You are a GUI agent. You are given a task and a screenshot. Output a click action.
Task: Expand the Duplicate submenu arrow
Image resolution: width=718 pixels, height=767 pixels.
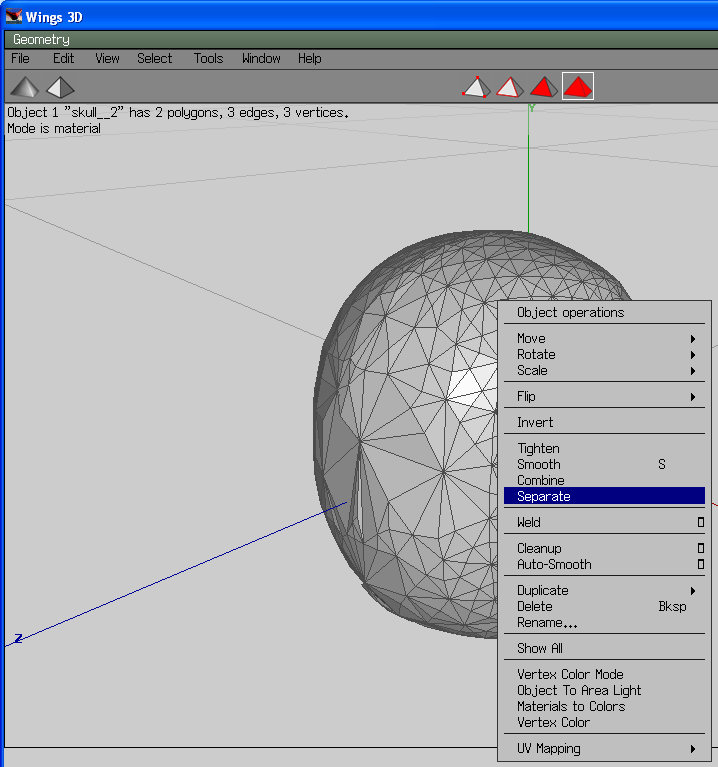692,591
